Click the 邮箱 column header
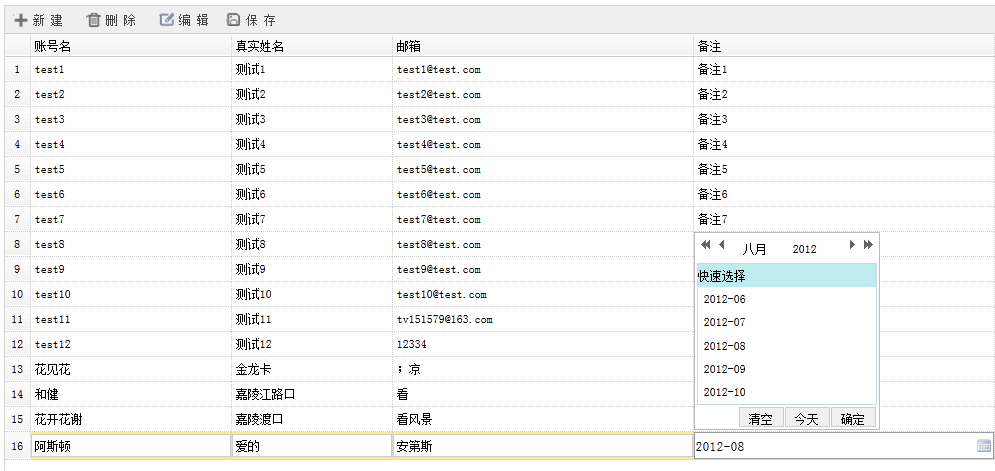This screenshot has width=995, height=471. tap(543, 46)
